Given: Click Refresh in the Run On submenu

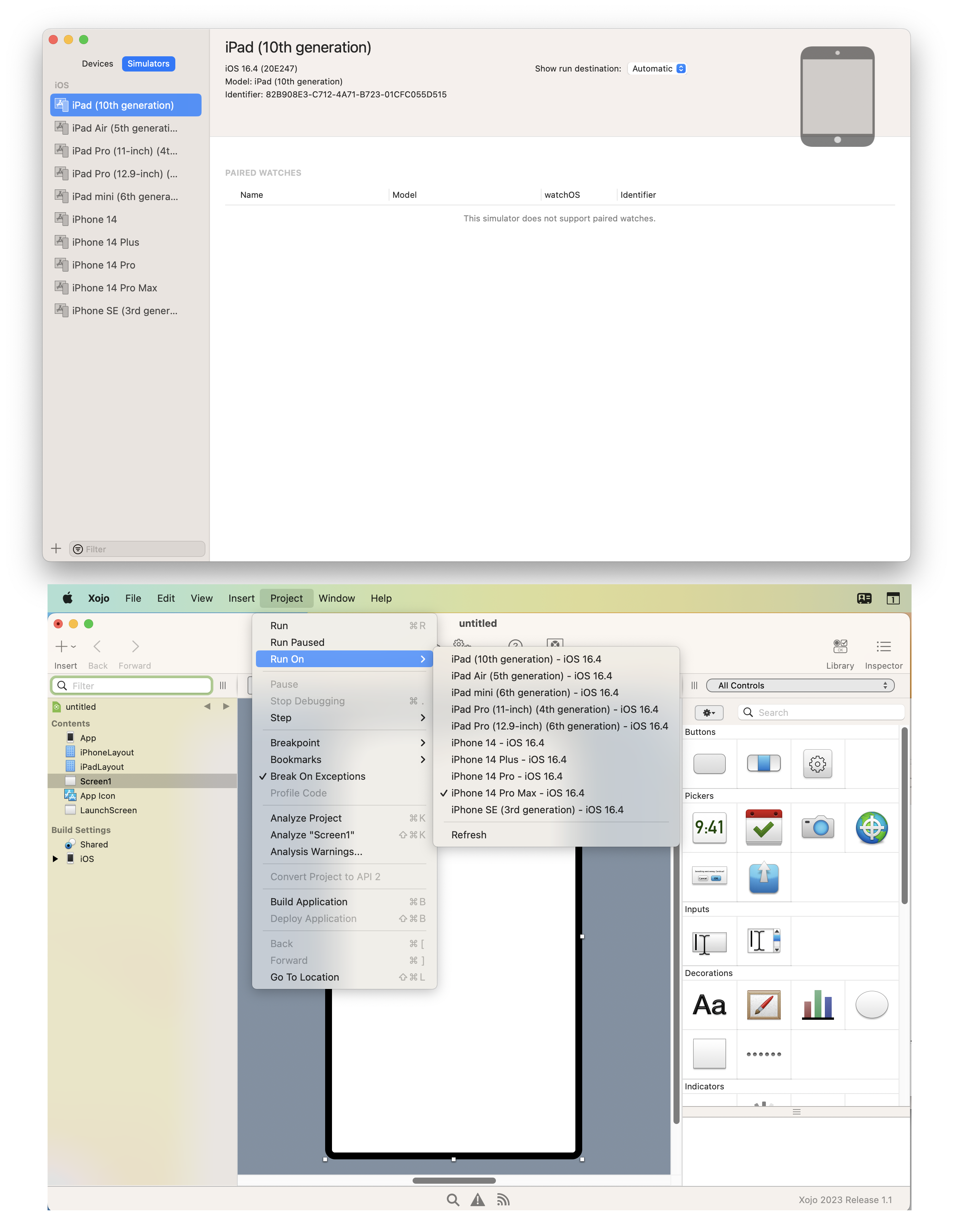Looking at the screenshot, I should [x=556, y=835].
